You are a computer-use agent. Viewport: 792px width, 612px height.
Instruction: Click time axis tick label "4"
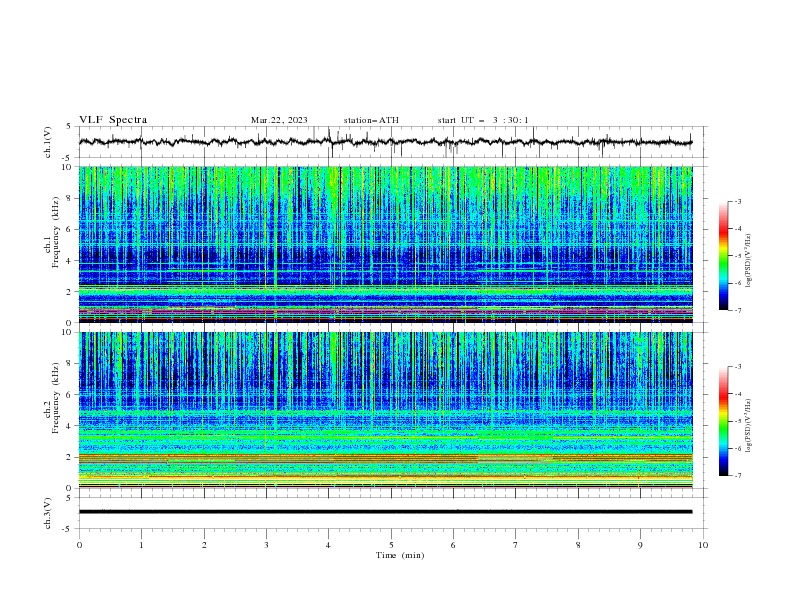pyautogui.click(x=328, y=545)
